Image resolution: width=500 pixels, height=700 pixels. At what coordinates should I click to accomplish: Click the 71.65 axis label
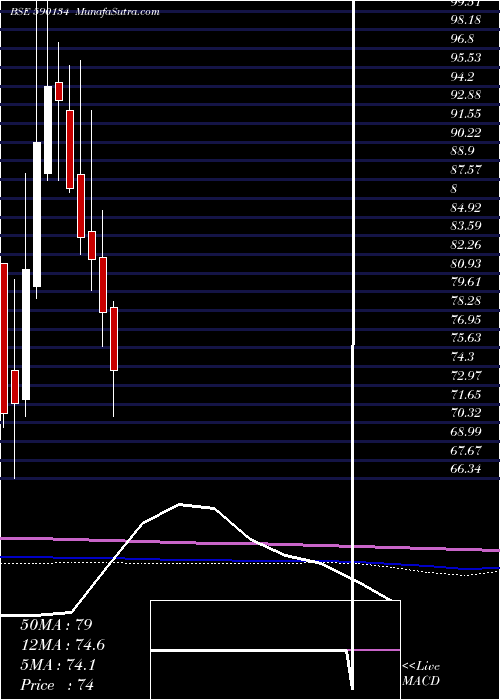click(x=466, y=394)
